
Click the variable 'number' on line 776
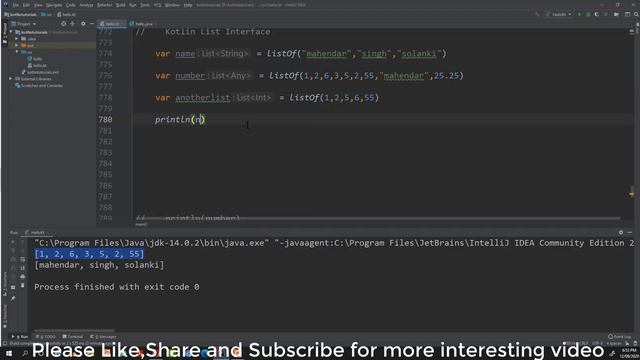[x=190, y=76]
